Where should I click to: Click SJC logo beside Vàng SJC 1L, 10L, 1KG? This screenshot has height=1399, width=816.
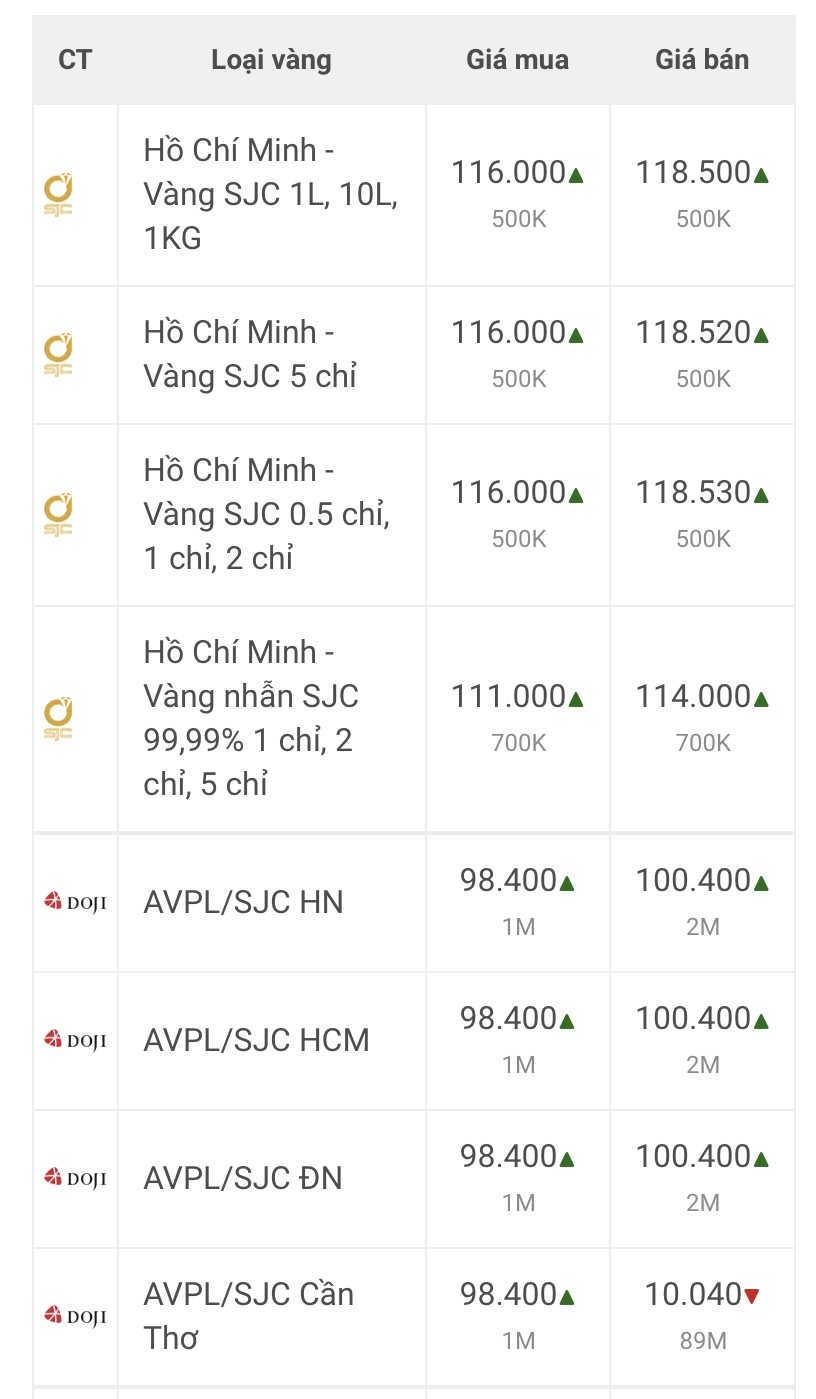[x=58, y=194]
